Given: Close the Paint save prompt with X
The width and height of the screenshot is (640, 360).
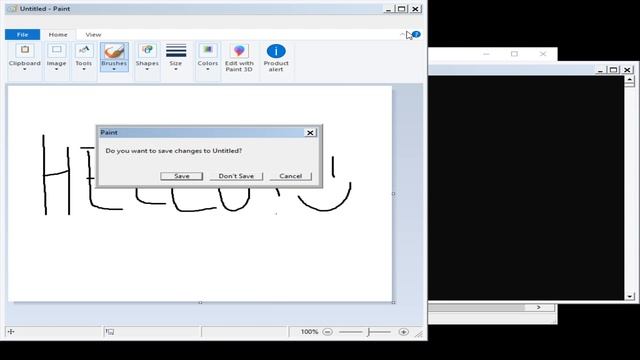Looking at the screenshot, I should pos(310,133).
